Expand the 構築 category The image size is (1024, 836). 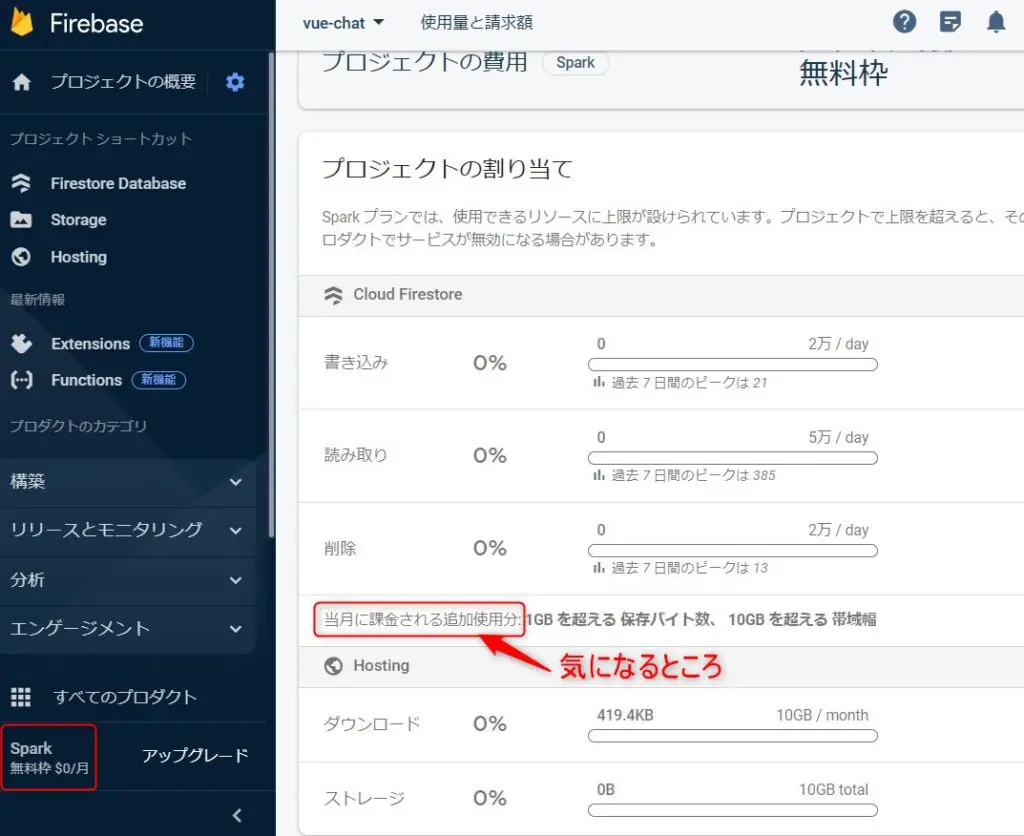pos(128,482)
